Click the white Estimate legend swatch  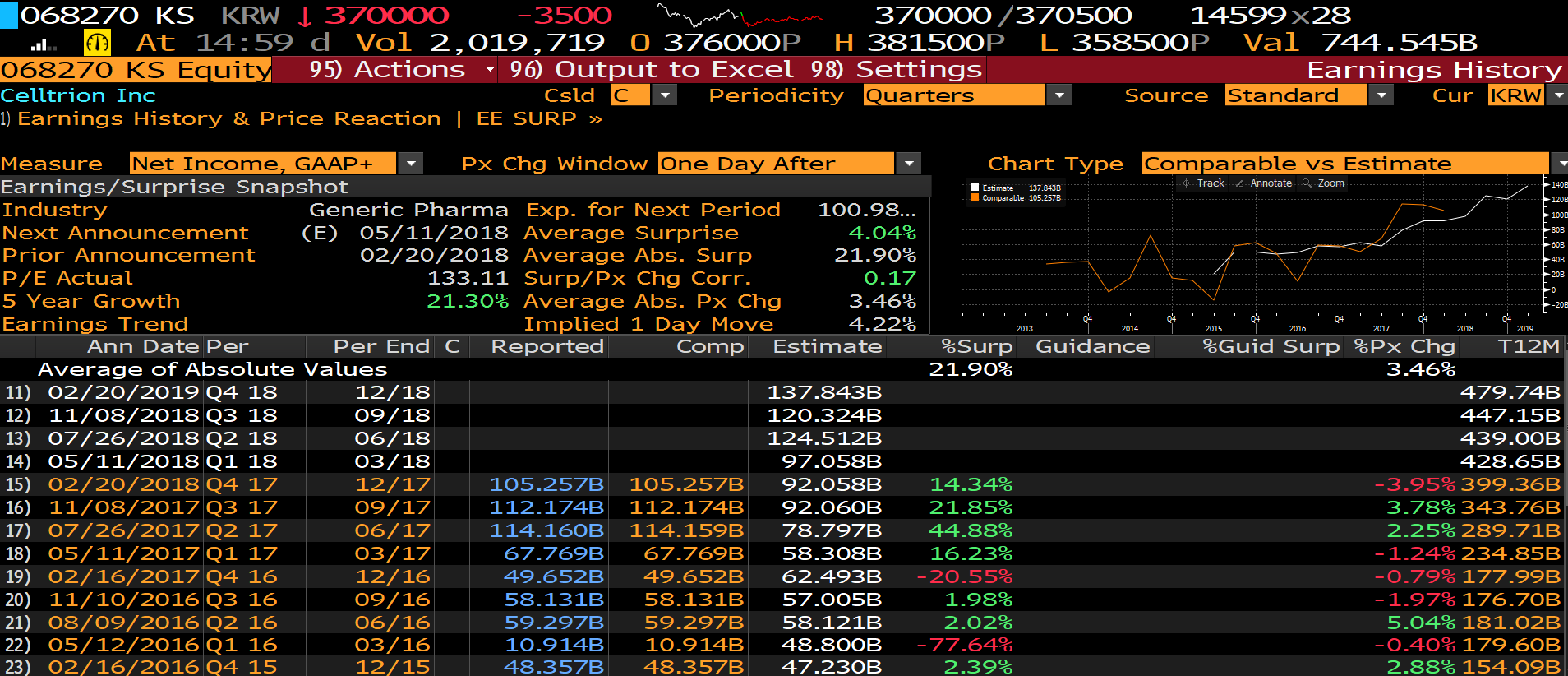pos(975,188)
